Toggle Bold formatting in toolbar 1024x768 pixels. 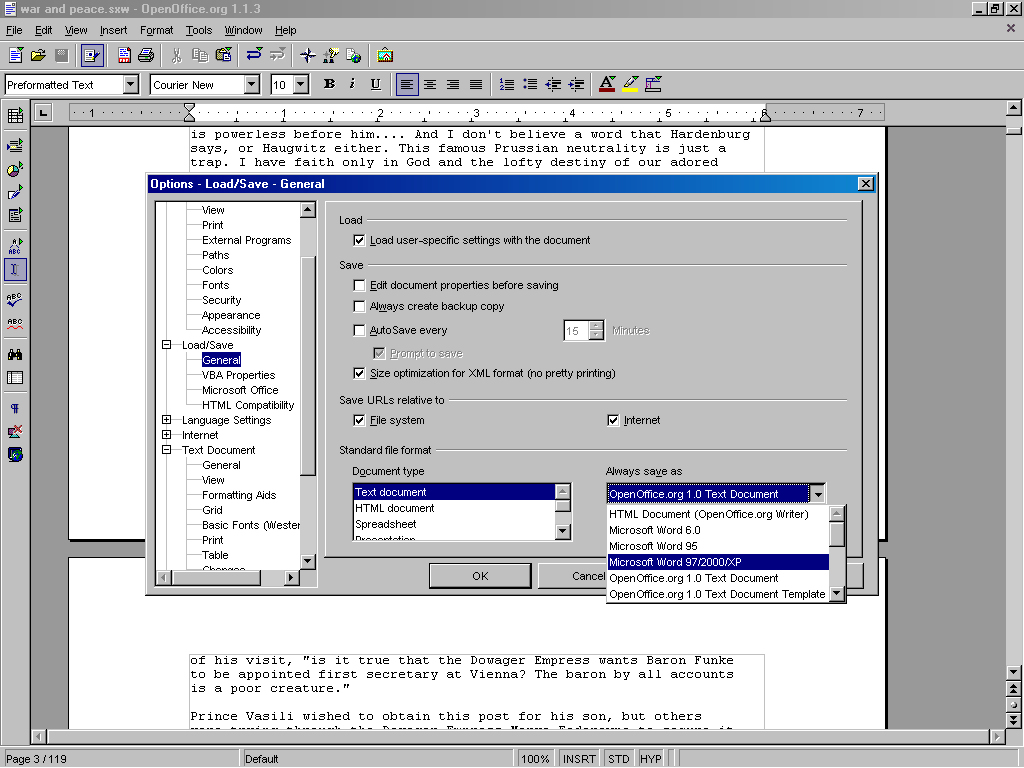pyautogui.click(x=329, y=85)
